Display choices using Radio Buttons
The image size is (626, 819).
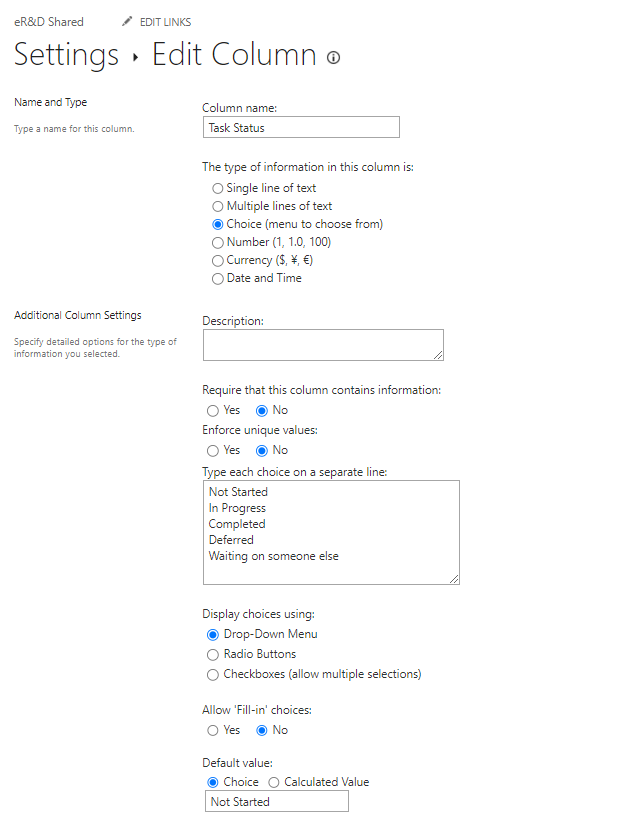point(211,655)
